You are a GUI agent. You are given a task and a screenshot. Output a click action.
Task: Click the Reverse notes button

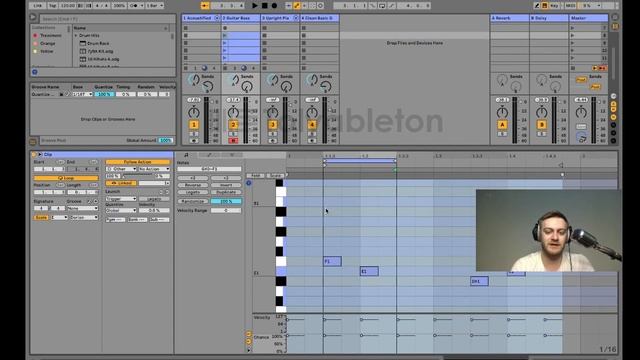(193, 185)
